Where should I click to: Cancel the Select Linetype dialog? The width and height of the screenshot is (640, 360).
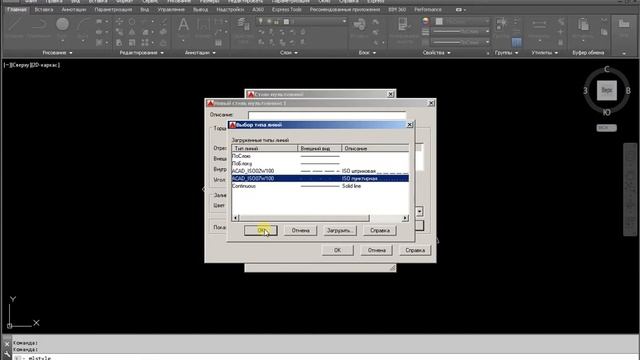tap(300, 231)
